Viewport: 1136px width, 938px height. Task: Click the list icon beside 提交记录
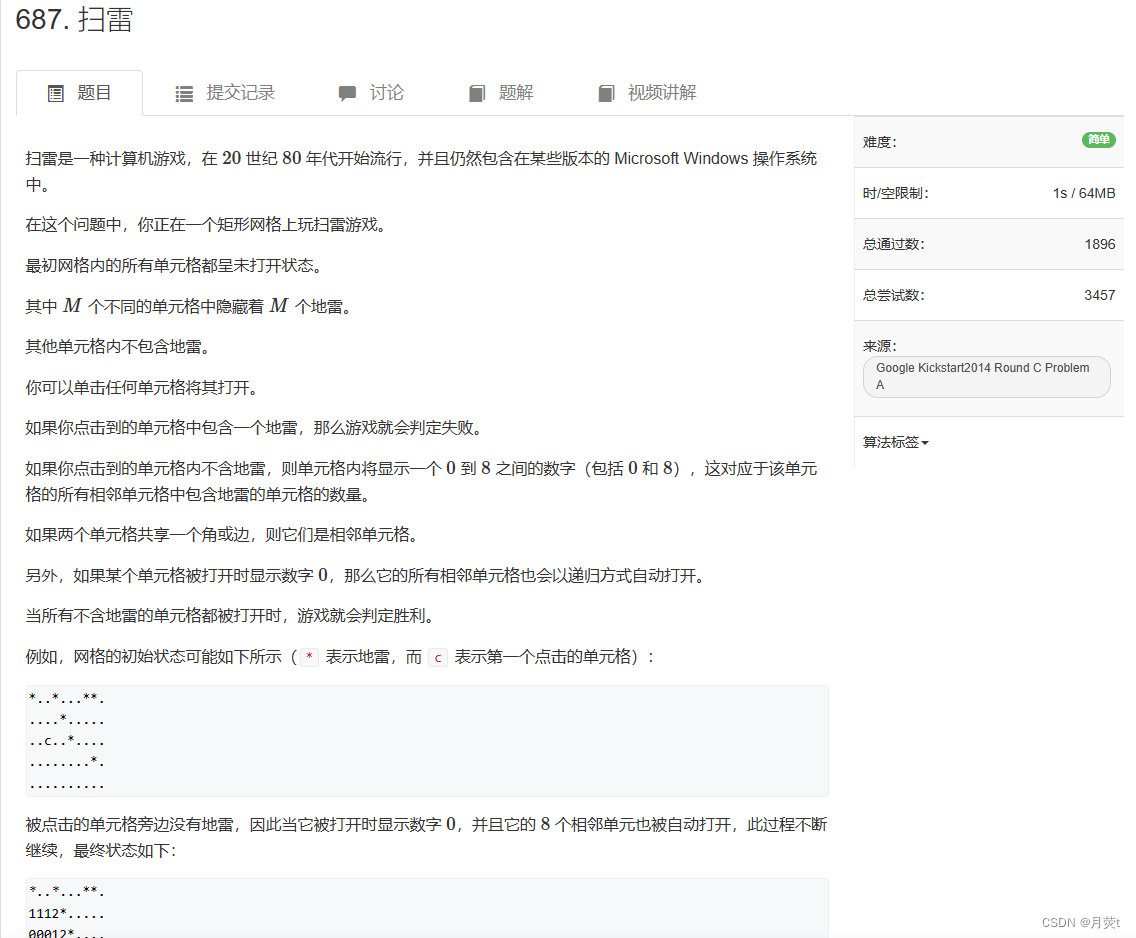pos(184,92)
